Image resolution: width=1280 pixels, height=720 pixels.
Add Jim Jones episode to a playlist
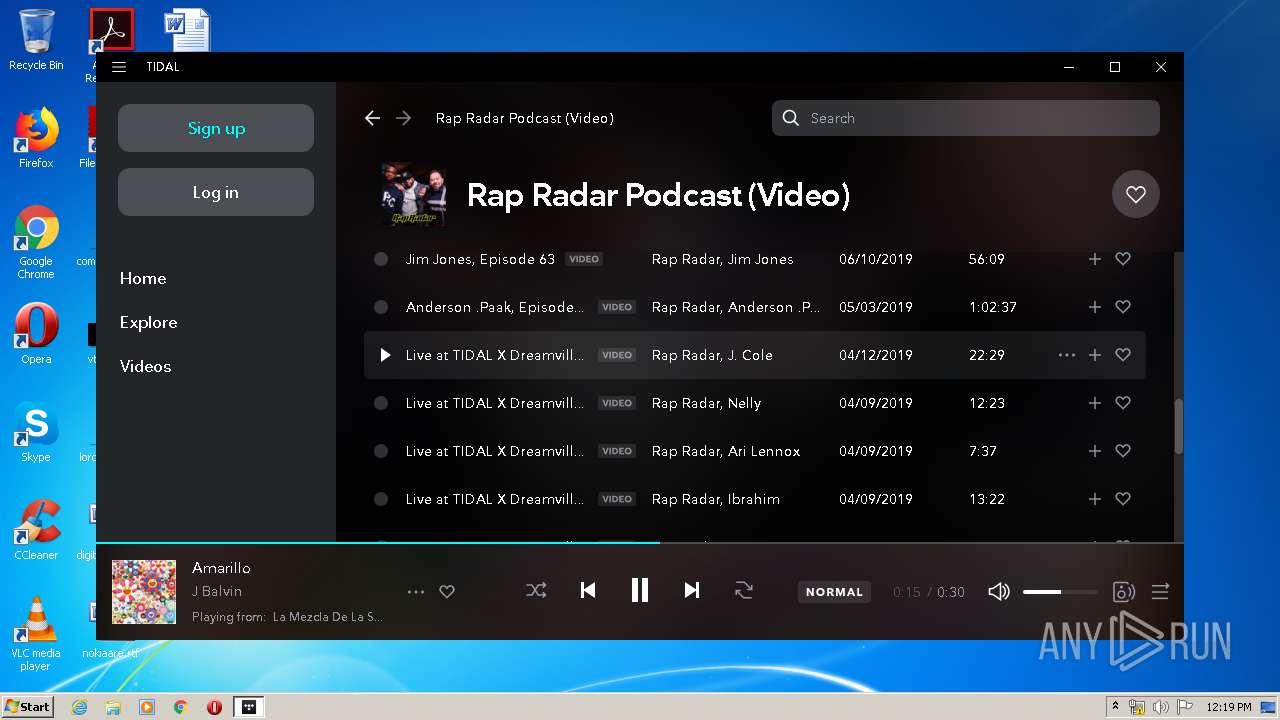click(1095, 259)
